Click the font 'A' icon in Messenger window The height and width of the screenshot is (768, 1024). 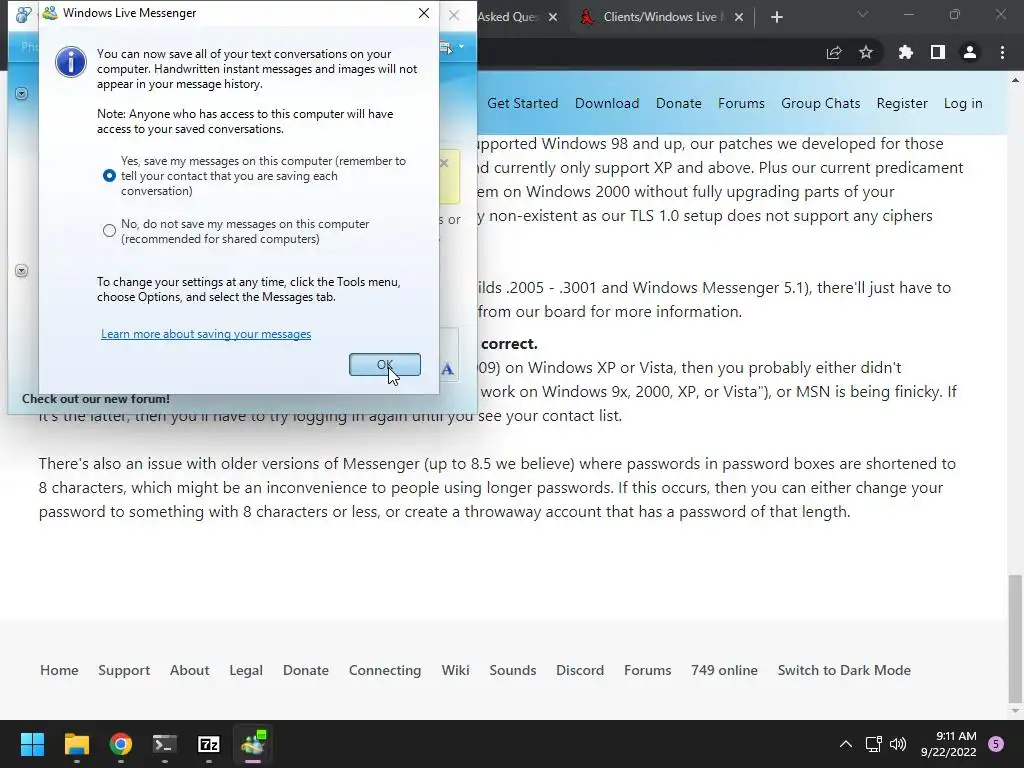[x=447, y=369]
